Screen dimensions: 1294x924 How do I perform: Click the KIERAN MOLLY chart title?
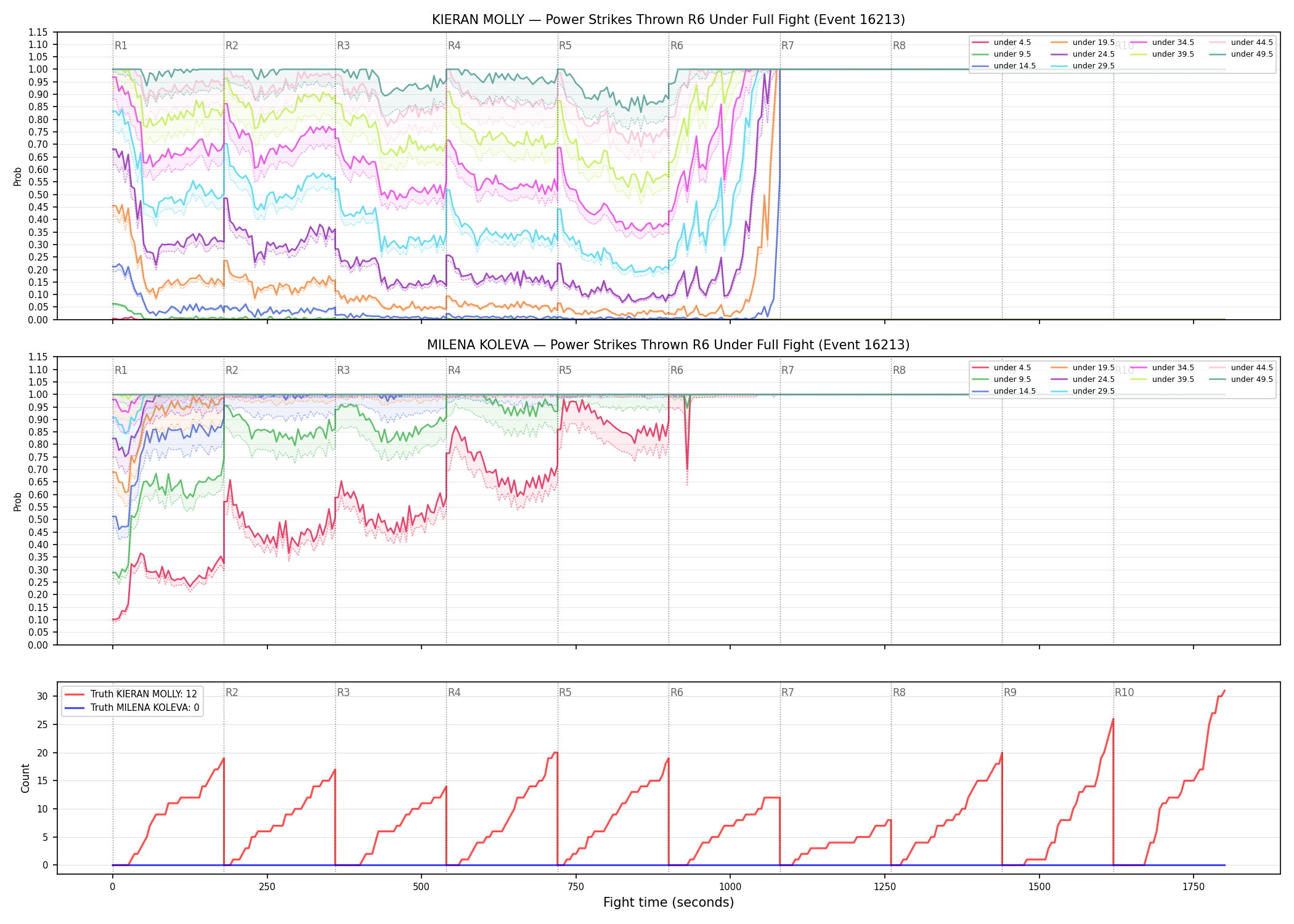(x=669, y=20)
